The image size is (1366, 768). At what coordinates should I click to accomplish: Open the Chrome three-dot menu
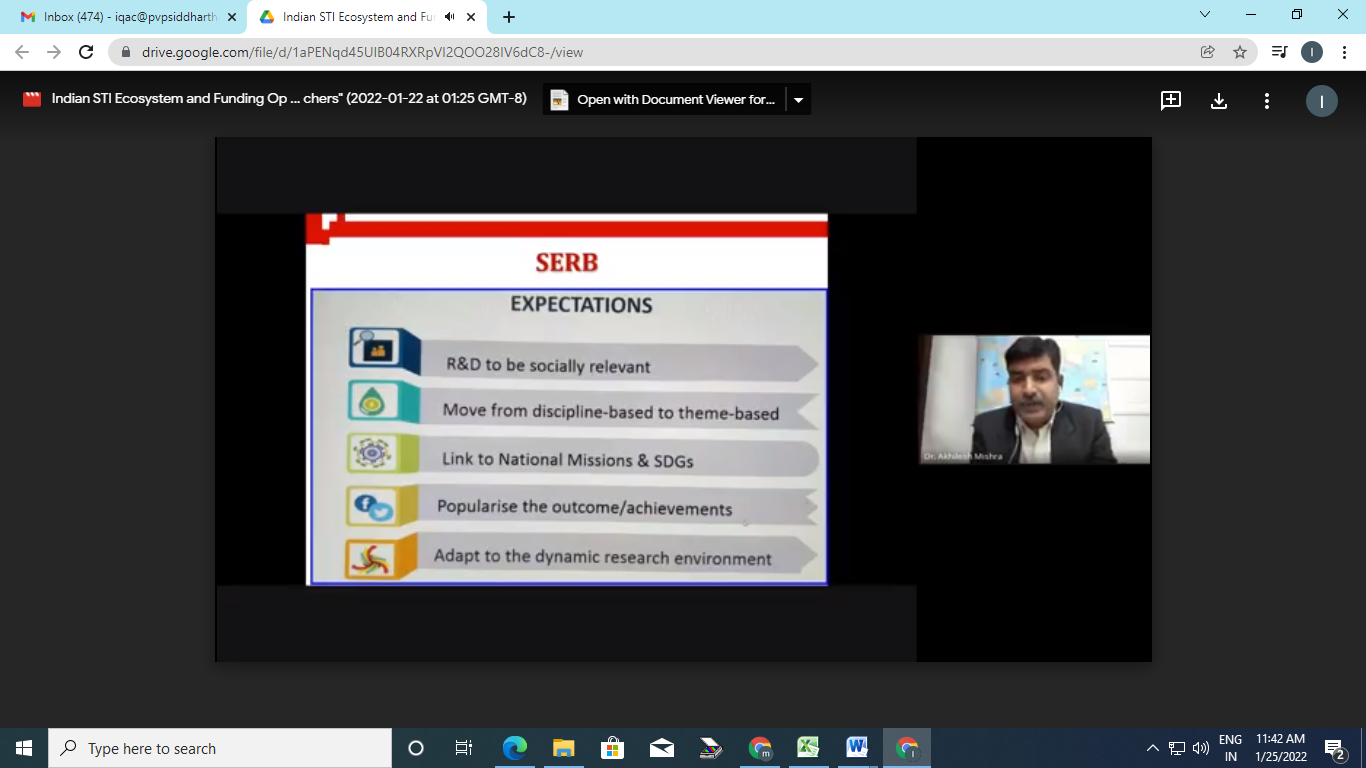(x=1344, y=52)
